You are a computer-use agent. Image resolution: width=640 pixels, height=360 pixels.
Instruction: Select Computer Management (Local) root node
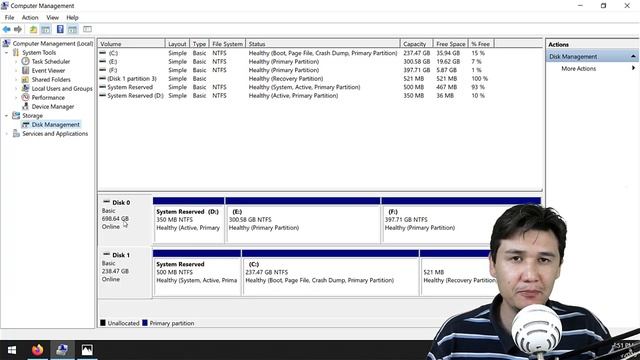click(x=53, y=44)
